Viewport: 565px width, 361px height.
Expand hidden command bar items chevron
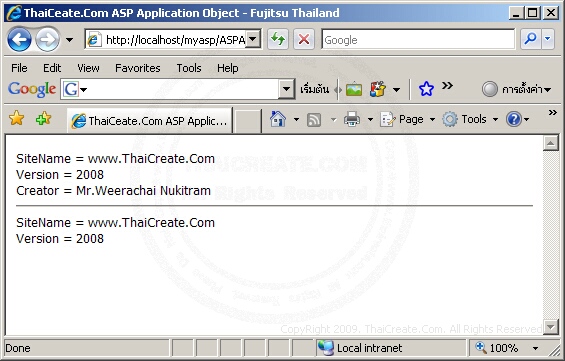click(x=553, y=113)
